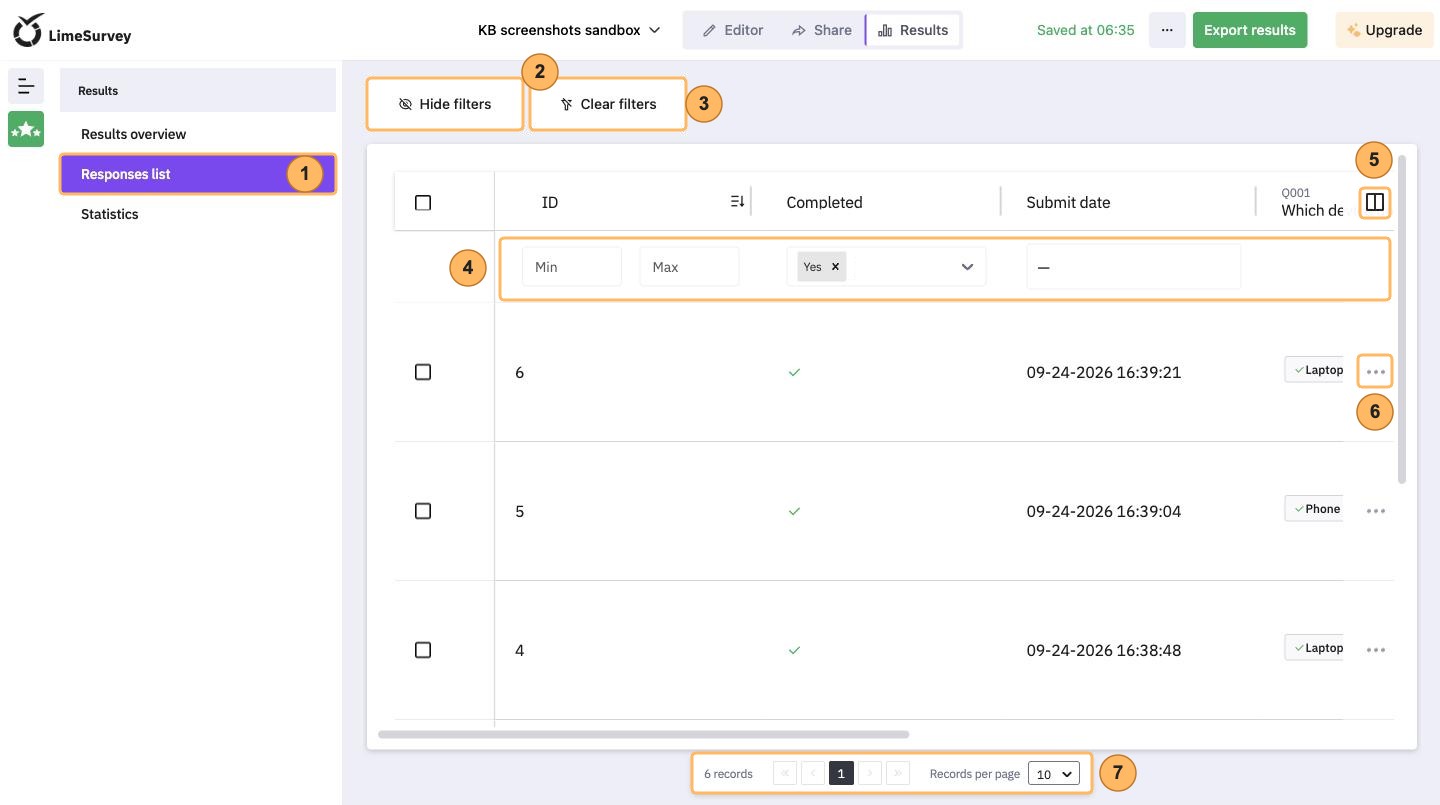Click the ID Min filter field
Screen dimensions: 1440x805
point(572,267)
